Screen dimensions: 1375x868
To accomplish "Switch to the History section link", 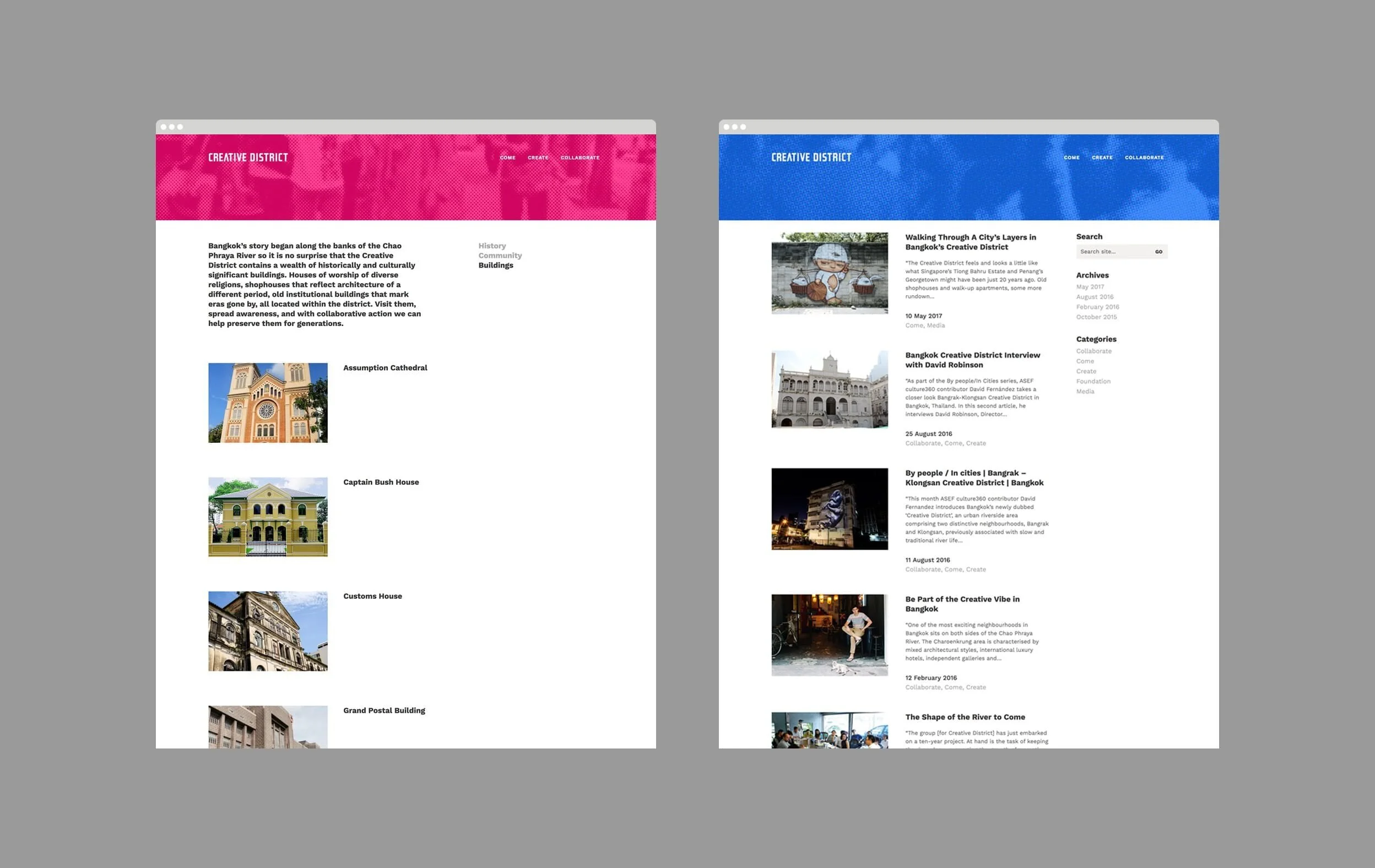I will pos(491,246).
